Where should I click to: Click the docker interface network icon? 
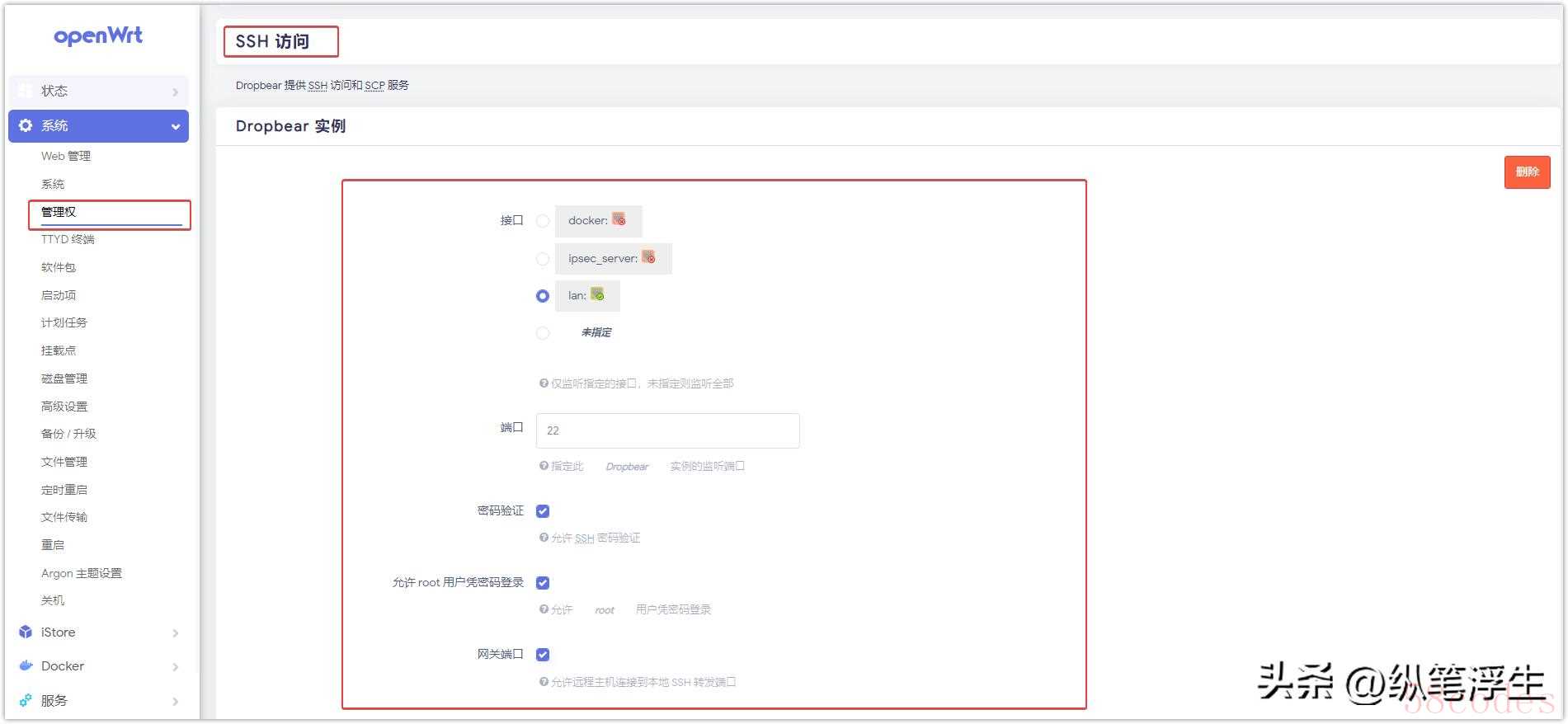coord(619,220)
